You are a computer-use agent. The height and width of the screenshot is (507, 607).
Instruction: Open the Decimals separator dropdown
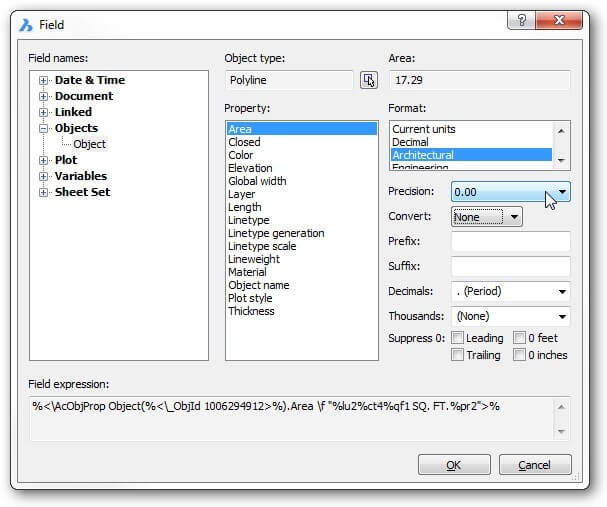pos(510,291)
